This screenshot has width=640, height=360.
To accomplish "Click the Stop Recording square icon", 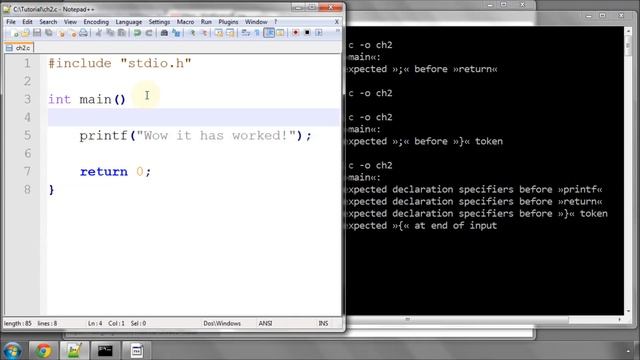I will pyautogui.click(x=307, y=33).
